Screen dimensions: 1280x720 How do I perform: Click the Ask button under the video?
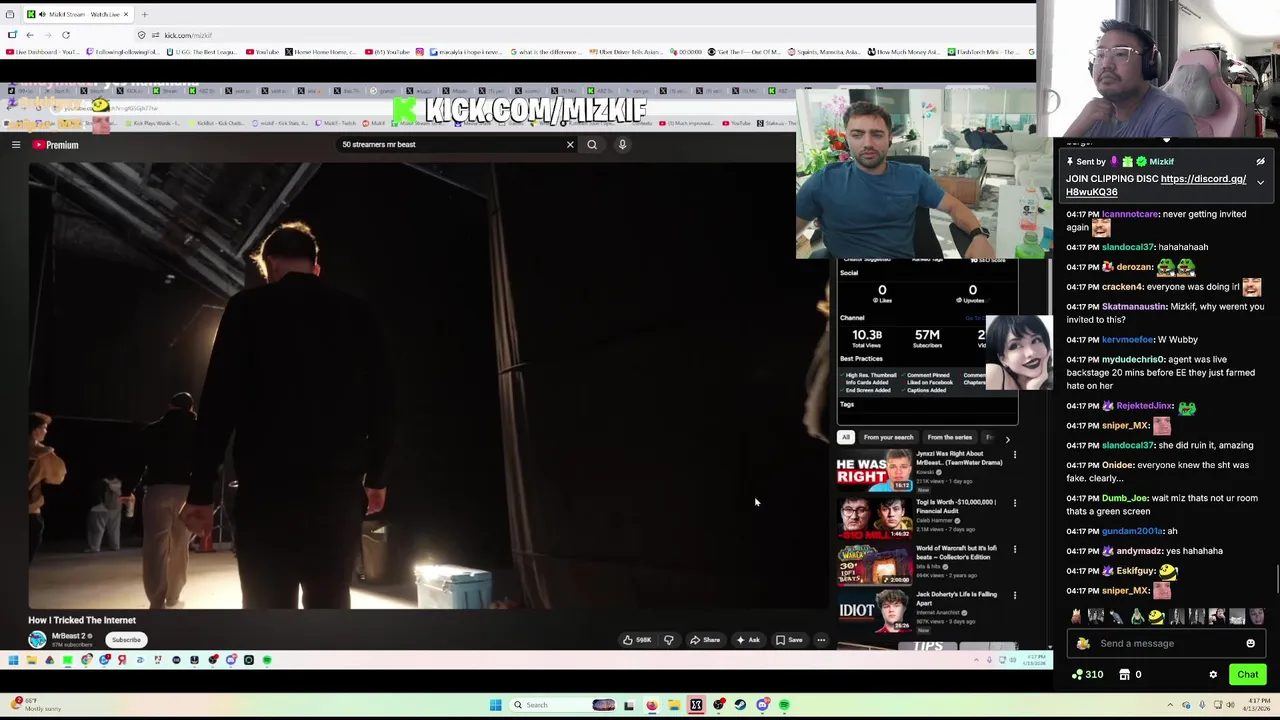coord(748,640)
